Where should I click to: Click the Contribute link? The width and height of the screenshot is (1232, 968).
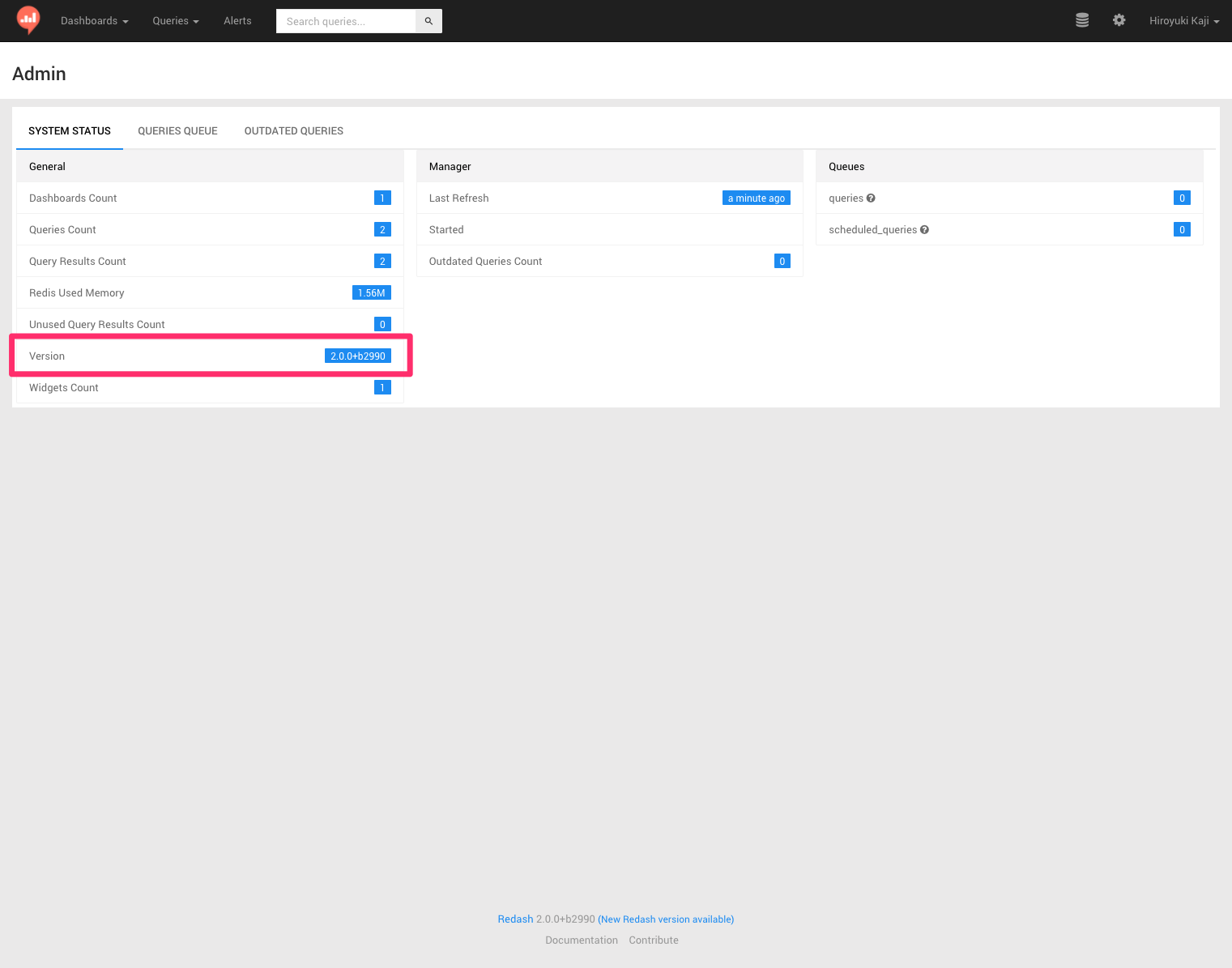[x=653, y=940]
